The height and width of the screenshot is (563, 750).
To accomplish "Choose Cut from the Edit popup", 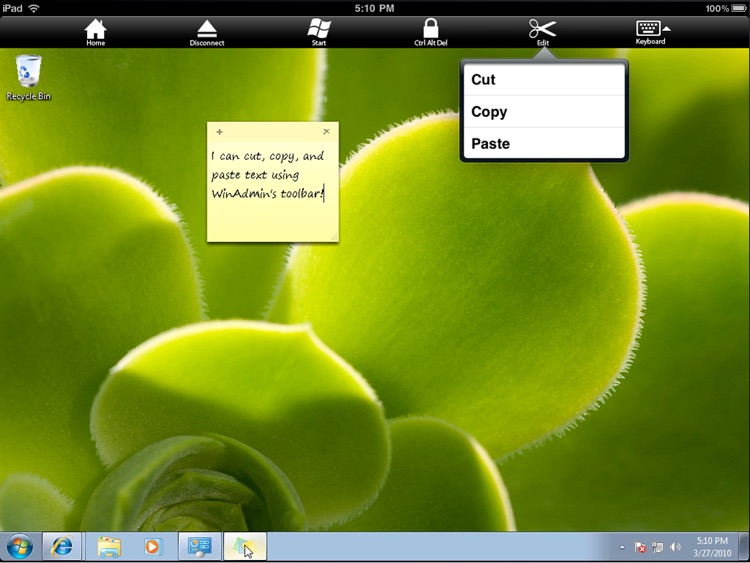I will click(x=544, y=79).
